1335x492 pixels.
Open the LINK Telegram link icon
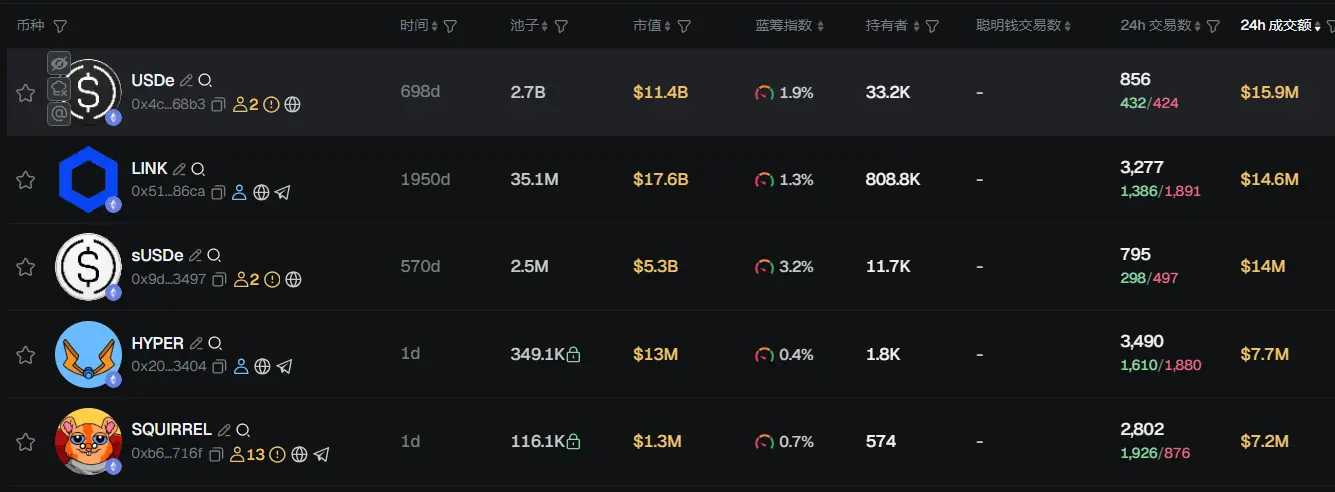pyautogui.click(x=283, y=192)
